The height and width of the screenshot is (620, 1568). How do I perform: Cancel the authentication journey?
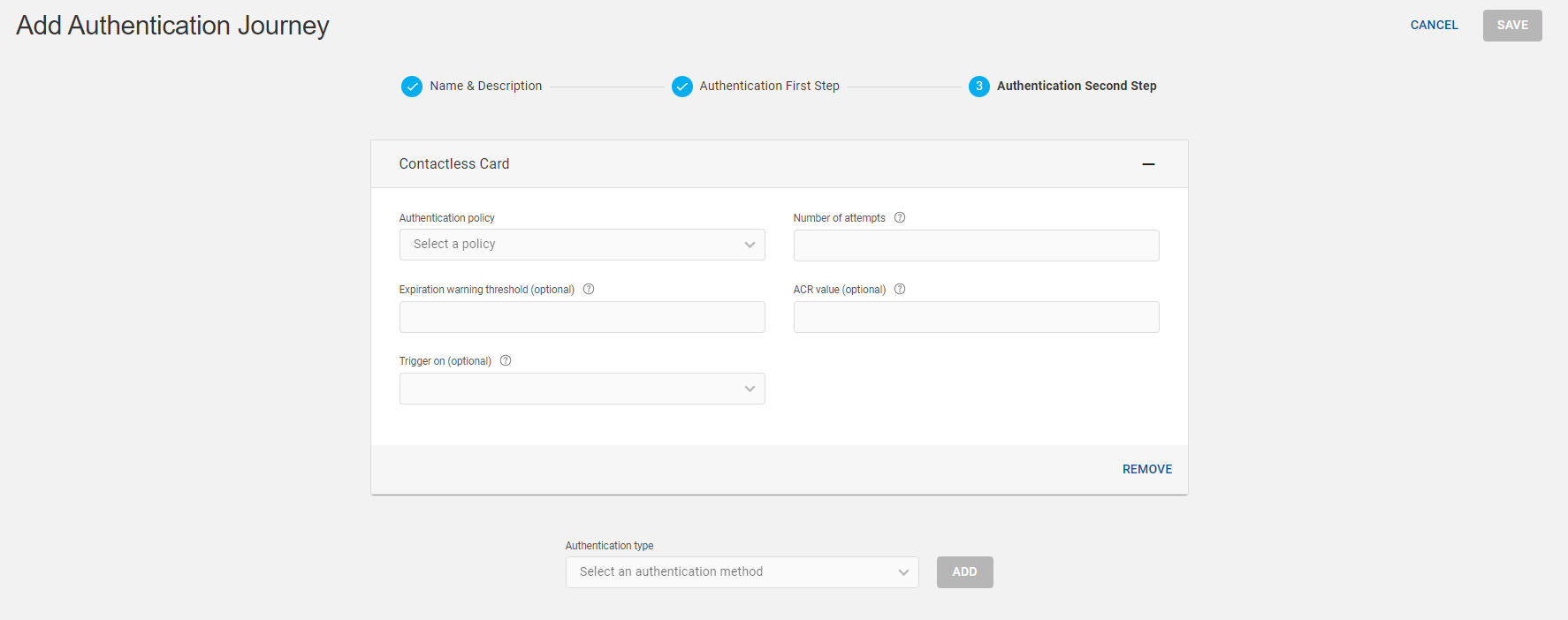(x=1434, y=25)
